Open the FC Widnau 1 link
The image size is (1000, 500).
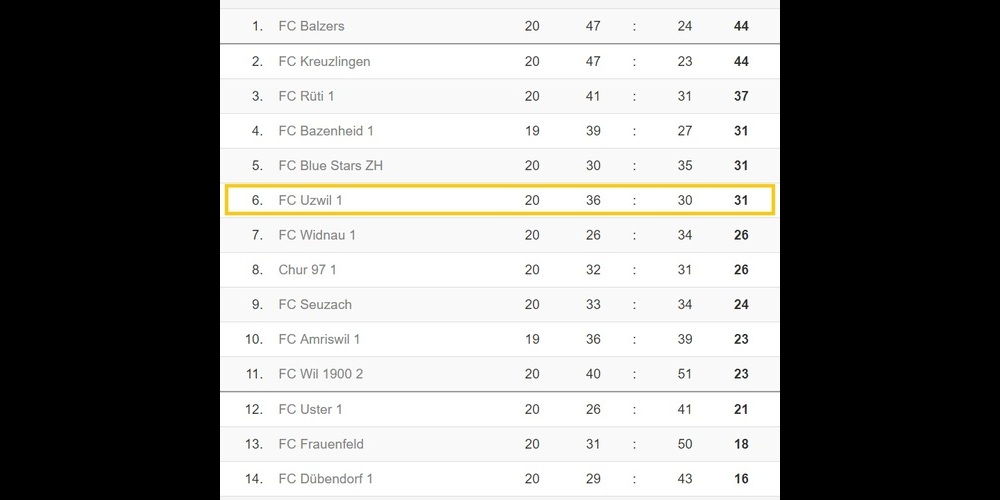tap(317, 235)
